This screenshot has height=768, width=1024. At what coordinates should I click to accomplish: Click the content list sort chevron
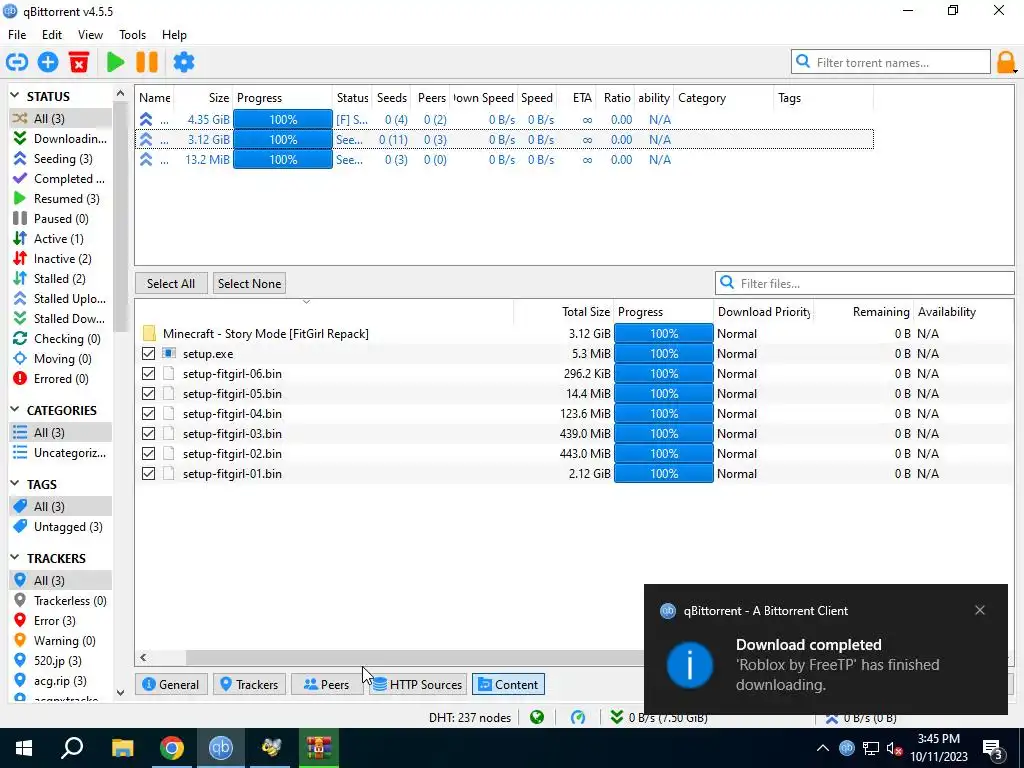pos(306,302)
